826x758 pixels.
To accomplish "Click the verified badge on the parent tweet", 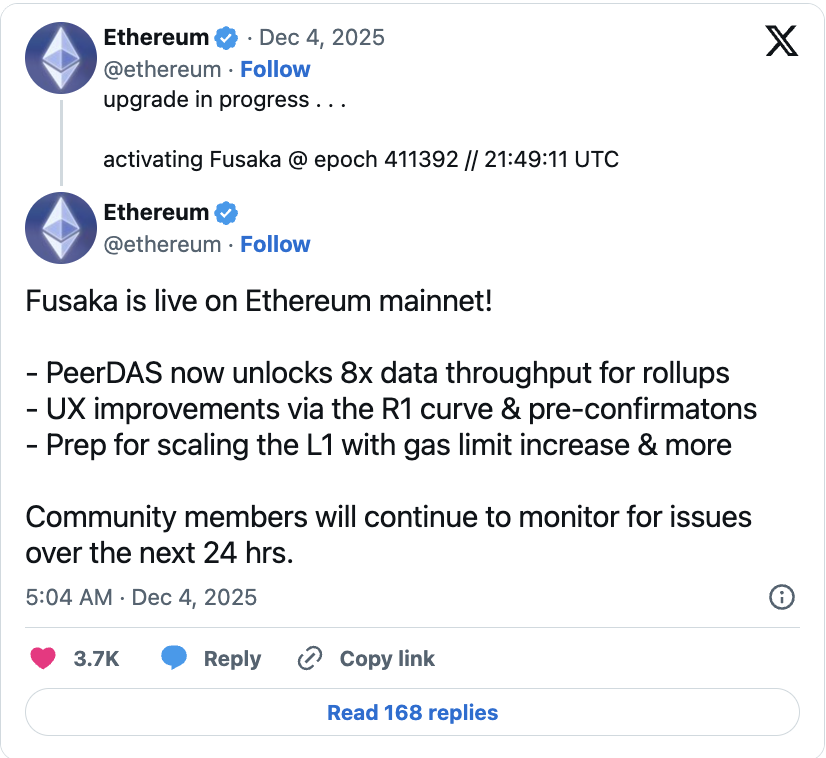I will (227, 38).
